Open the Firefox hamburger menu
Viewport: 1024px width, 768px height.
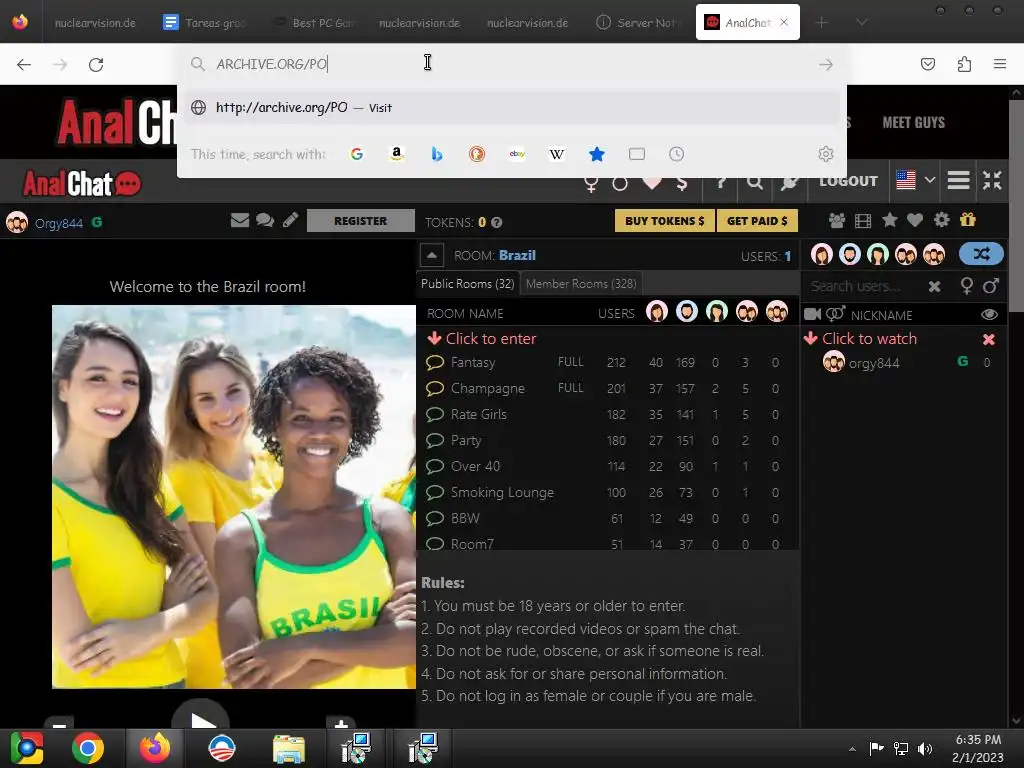[1000, 64]
